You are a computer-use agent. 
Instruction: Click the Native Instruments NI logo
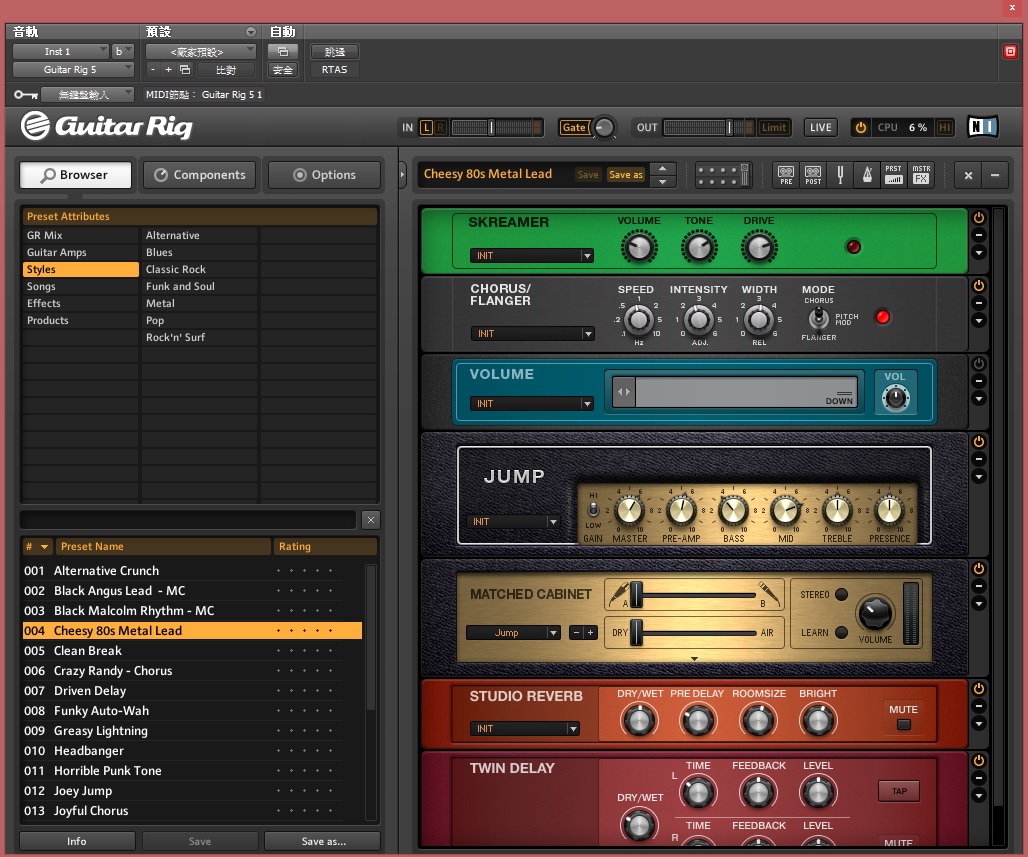click(x=983, y=127)
